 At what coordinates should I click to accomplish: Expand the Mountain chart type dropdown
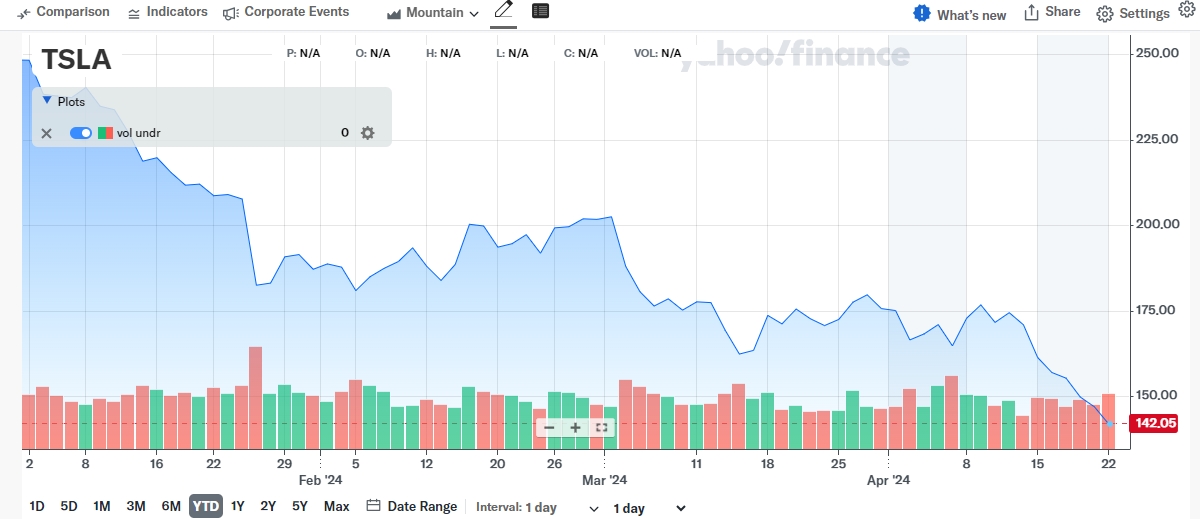[x=434, y=13]
